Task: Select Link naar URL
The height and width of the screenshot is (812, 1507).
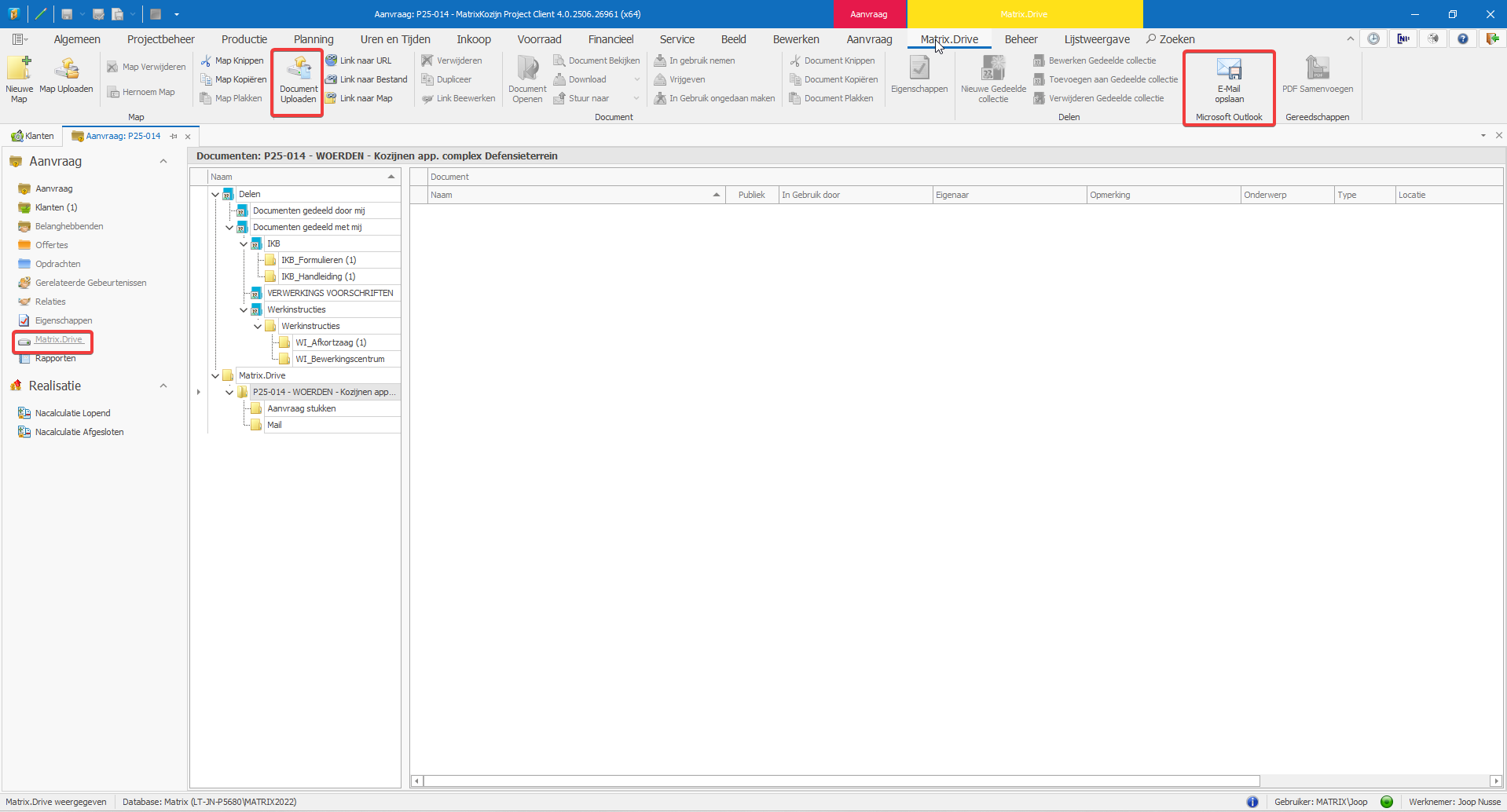Action: click(x=358, y=60)
